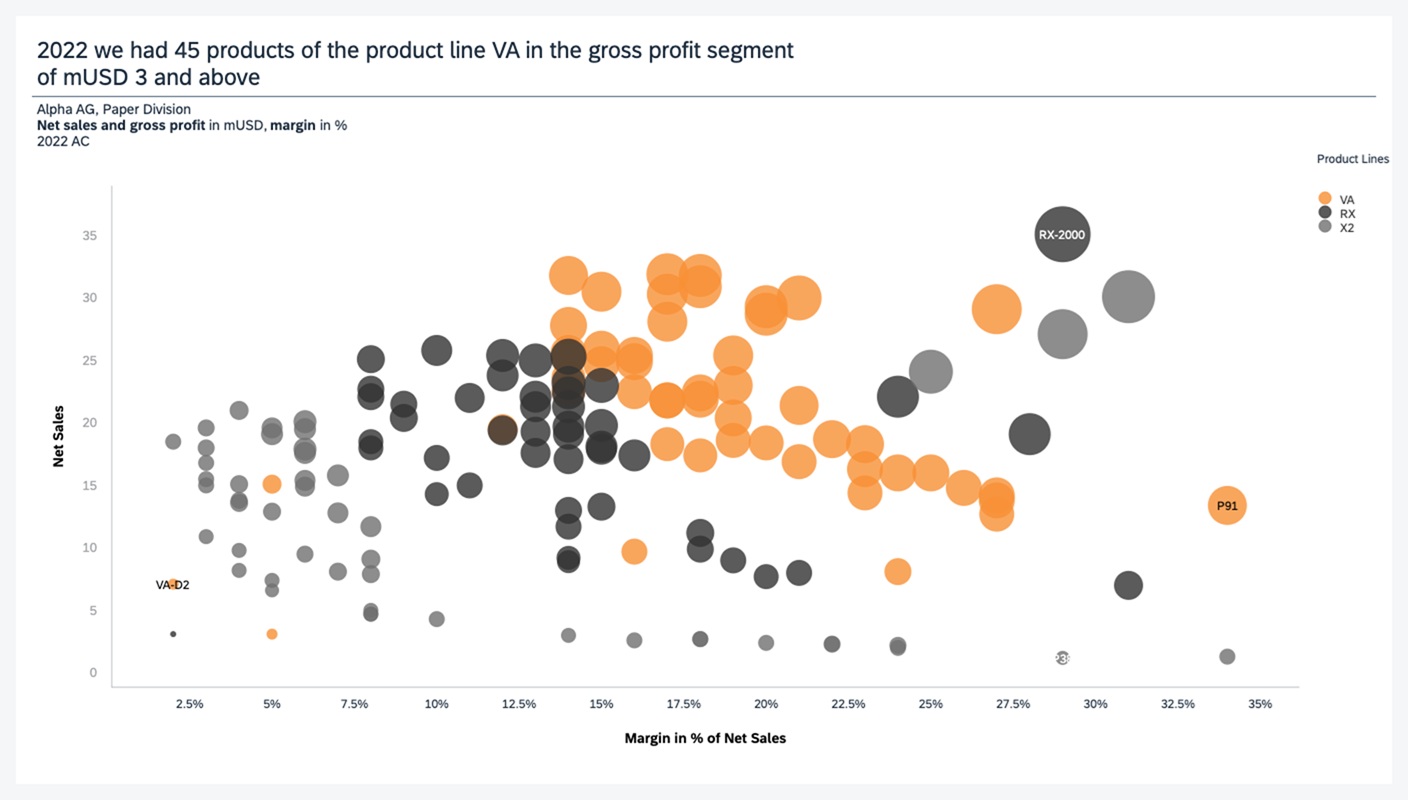Click the dark RX legend swatch
The height and width of the screenshot is (800, 1408).
(1325, 213)
